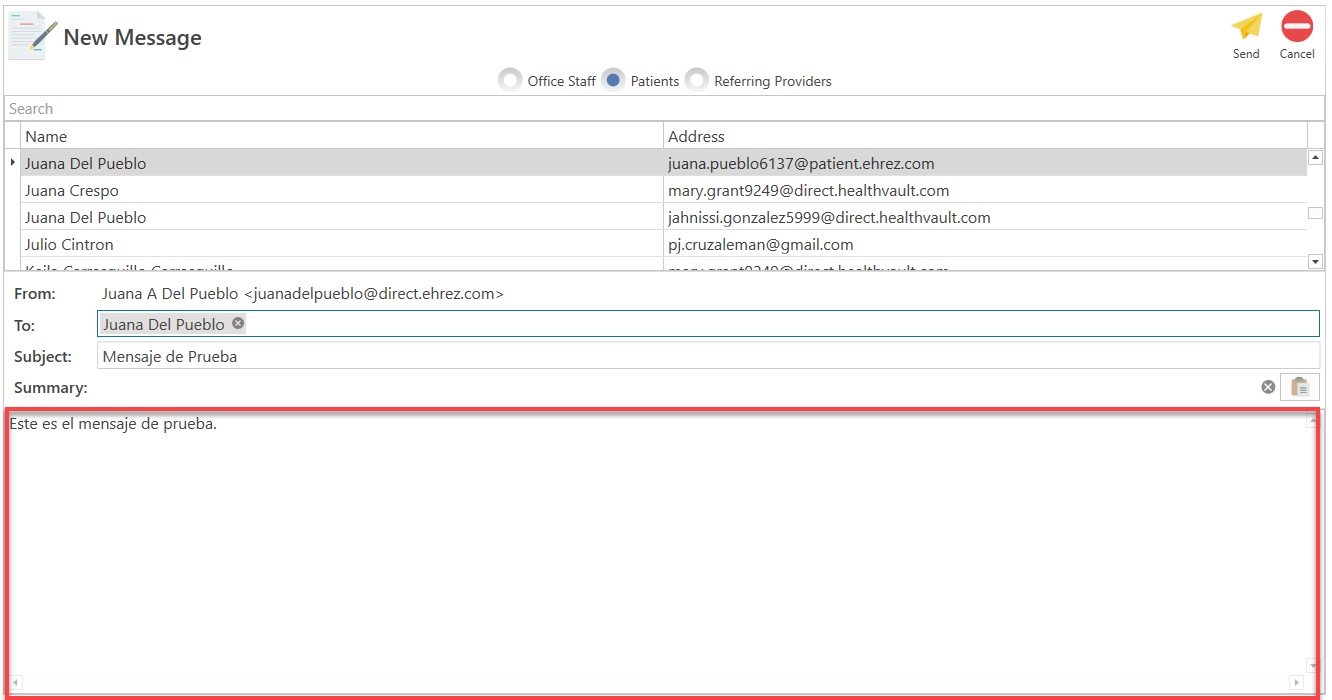Image resolution: width=1332 pixels, height=700 pixels.
Task: Click address juana.pueblo6137@patient.ehrez.com
Action: [801, 163]
